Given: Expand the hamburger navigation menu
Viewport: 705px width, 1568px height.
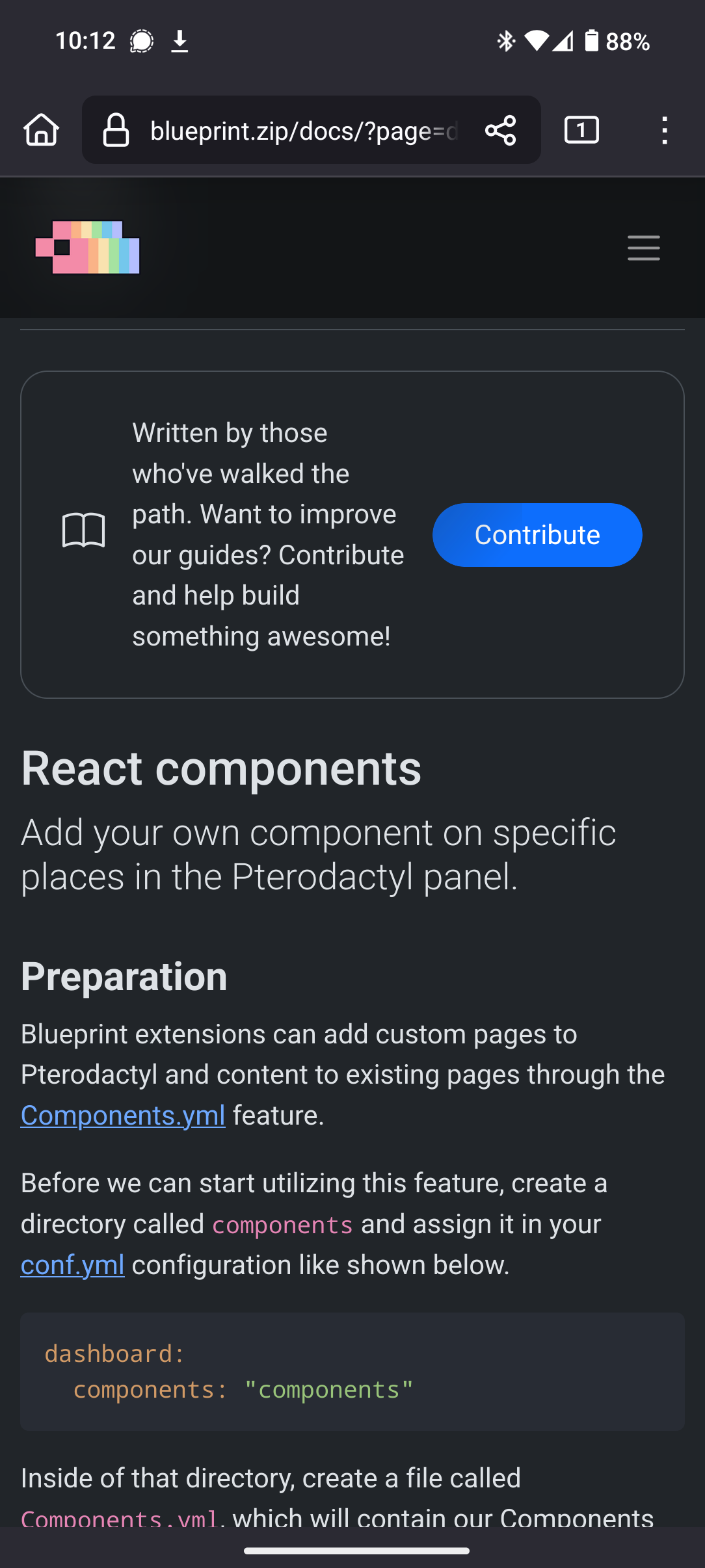Looking at the screenshot, I should (x=644, y=248).
